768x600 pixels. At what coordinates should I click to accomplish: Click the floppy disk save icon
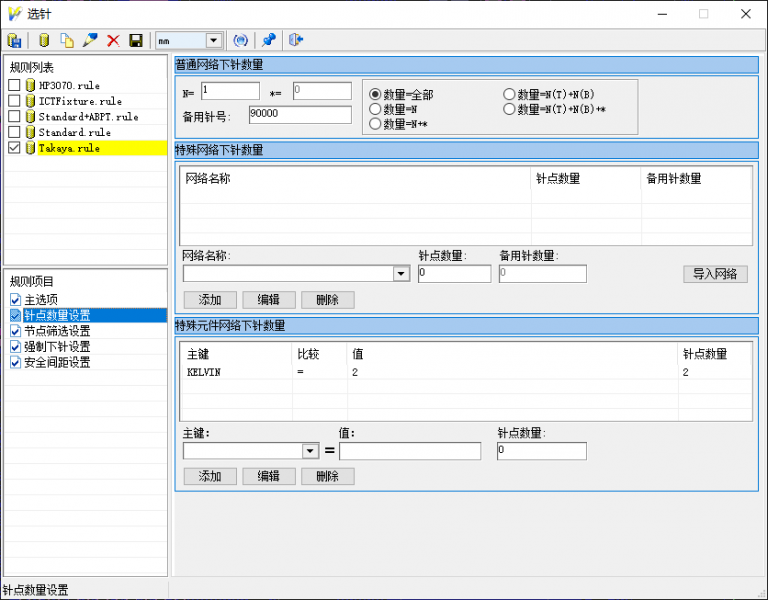[x=136, y=40]
